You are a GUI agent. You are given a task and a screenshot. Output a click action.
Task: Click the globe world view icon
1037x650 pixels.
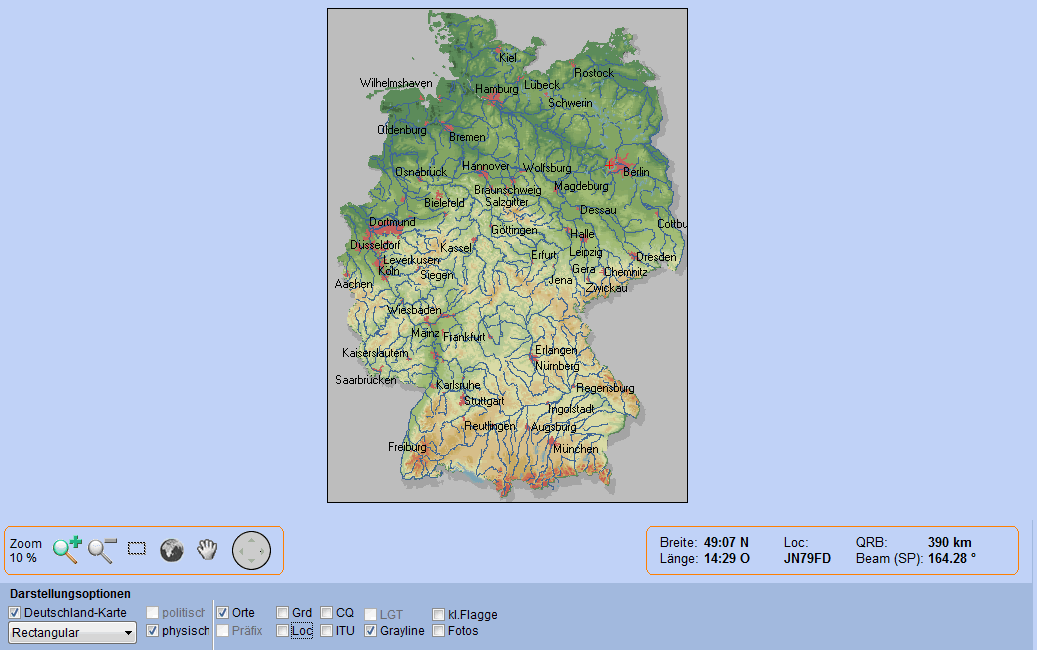click(172, 550)
